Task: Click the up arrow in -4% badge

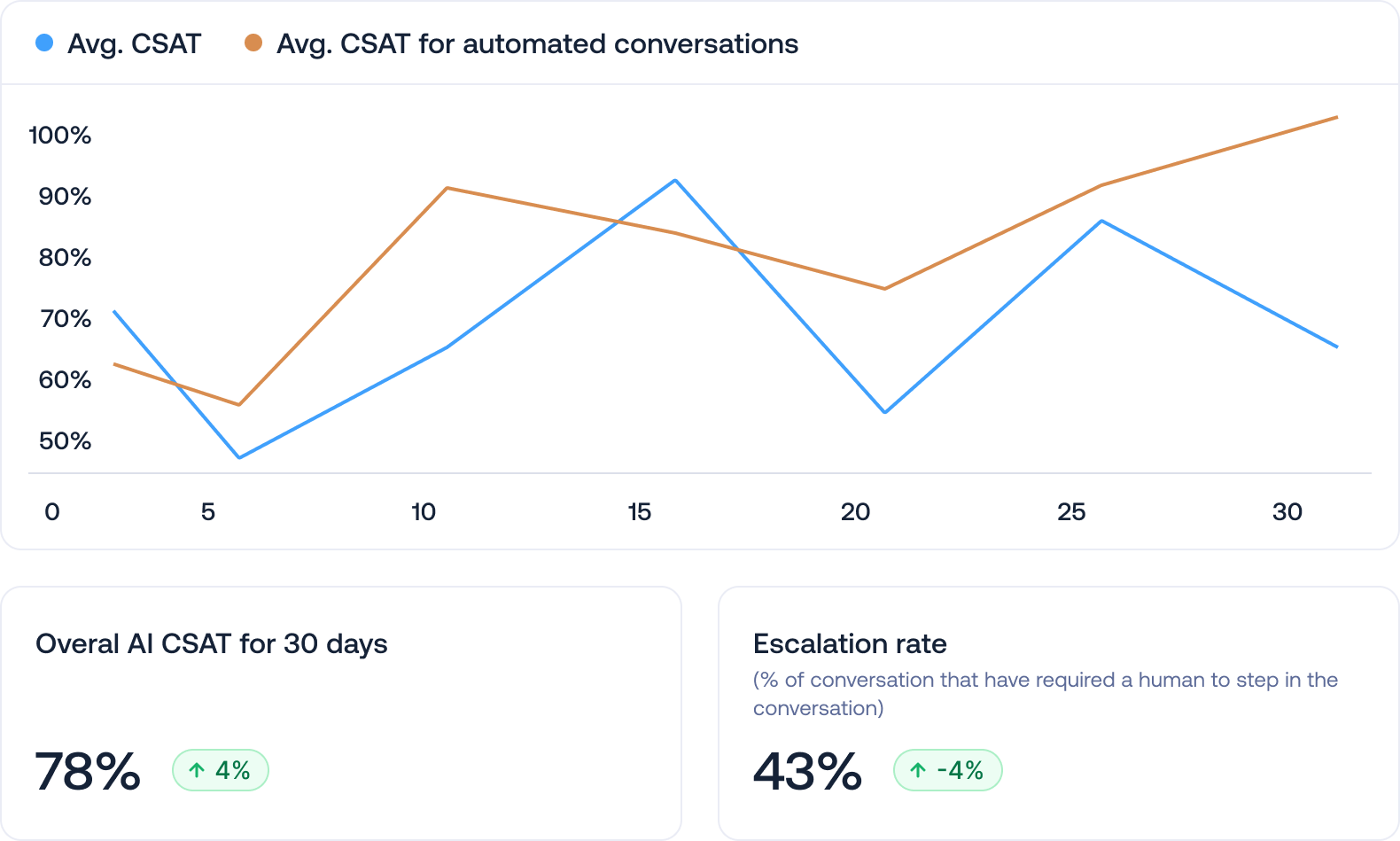Action: (918, 770)
